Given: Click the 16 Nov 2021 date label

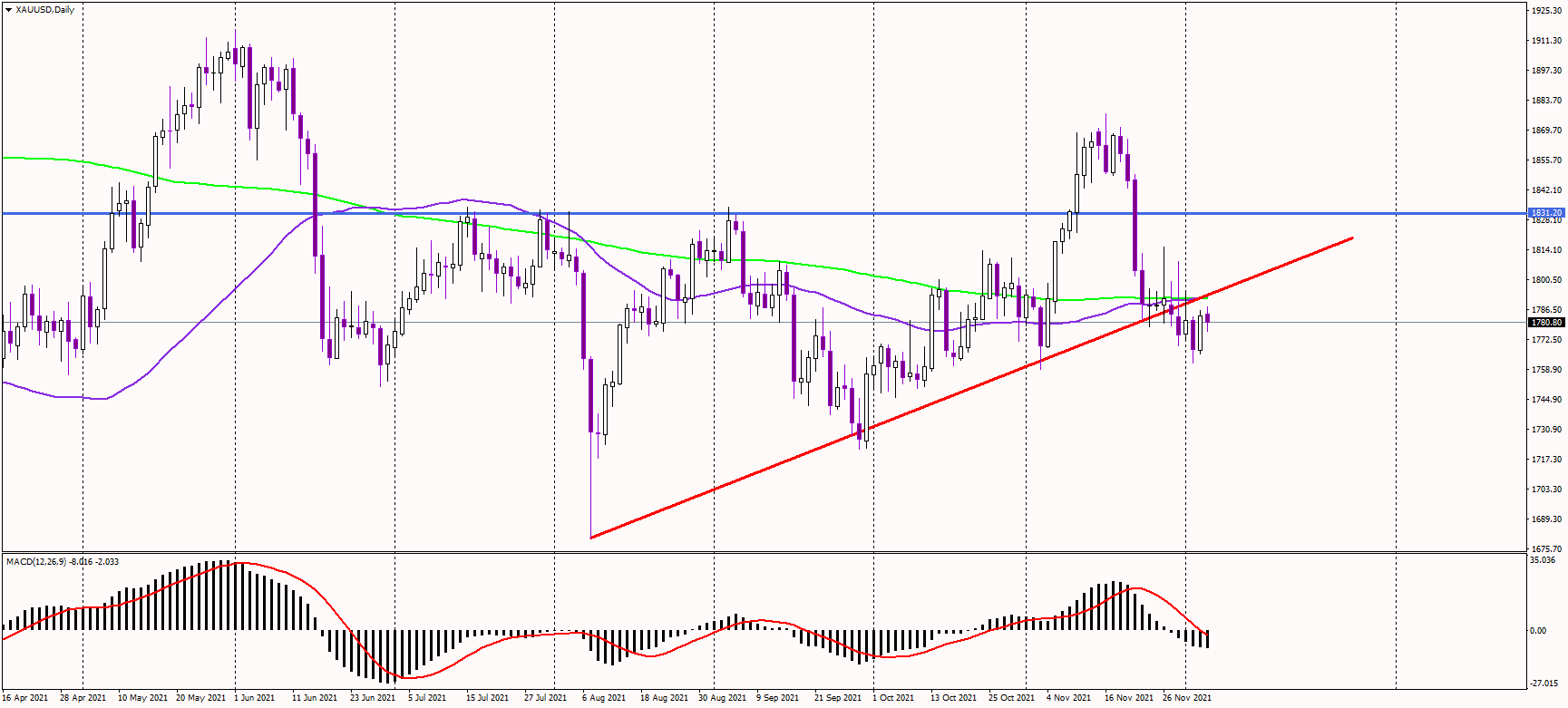Looking at the screenshot, I should pyautogui.click(x=1129, y=698).
